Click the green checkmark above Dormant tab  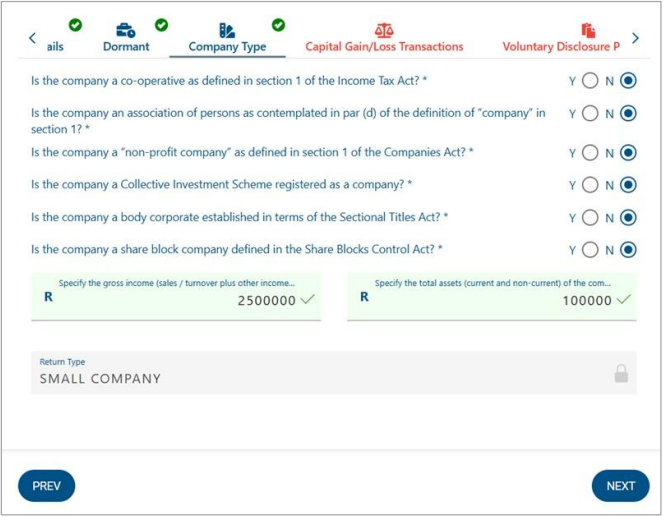point(161,24)
